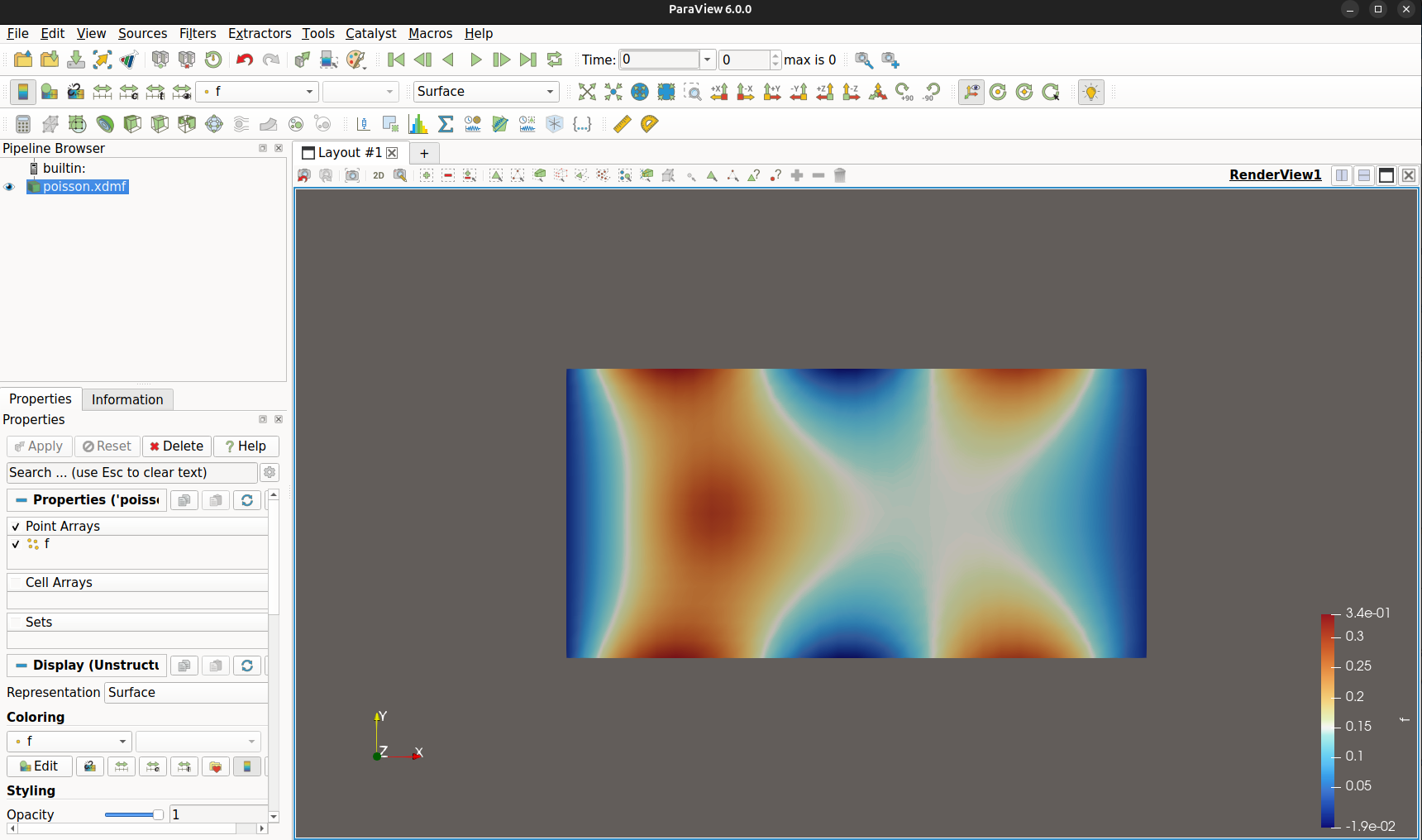Click Reset Camera arrows icon
Image resolution: width=1422 pixels, height=840 pixels.
[587, 92]
